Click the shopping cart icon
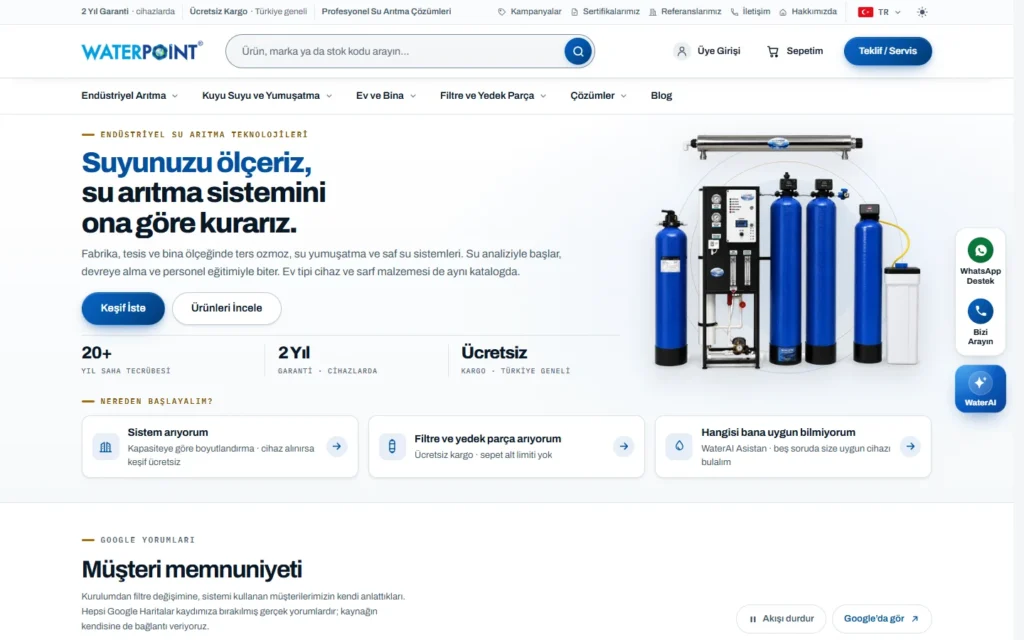Viewport: 1024px width, 640px height. coord(773,51)
